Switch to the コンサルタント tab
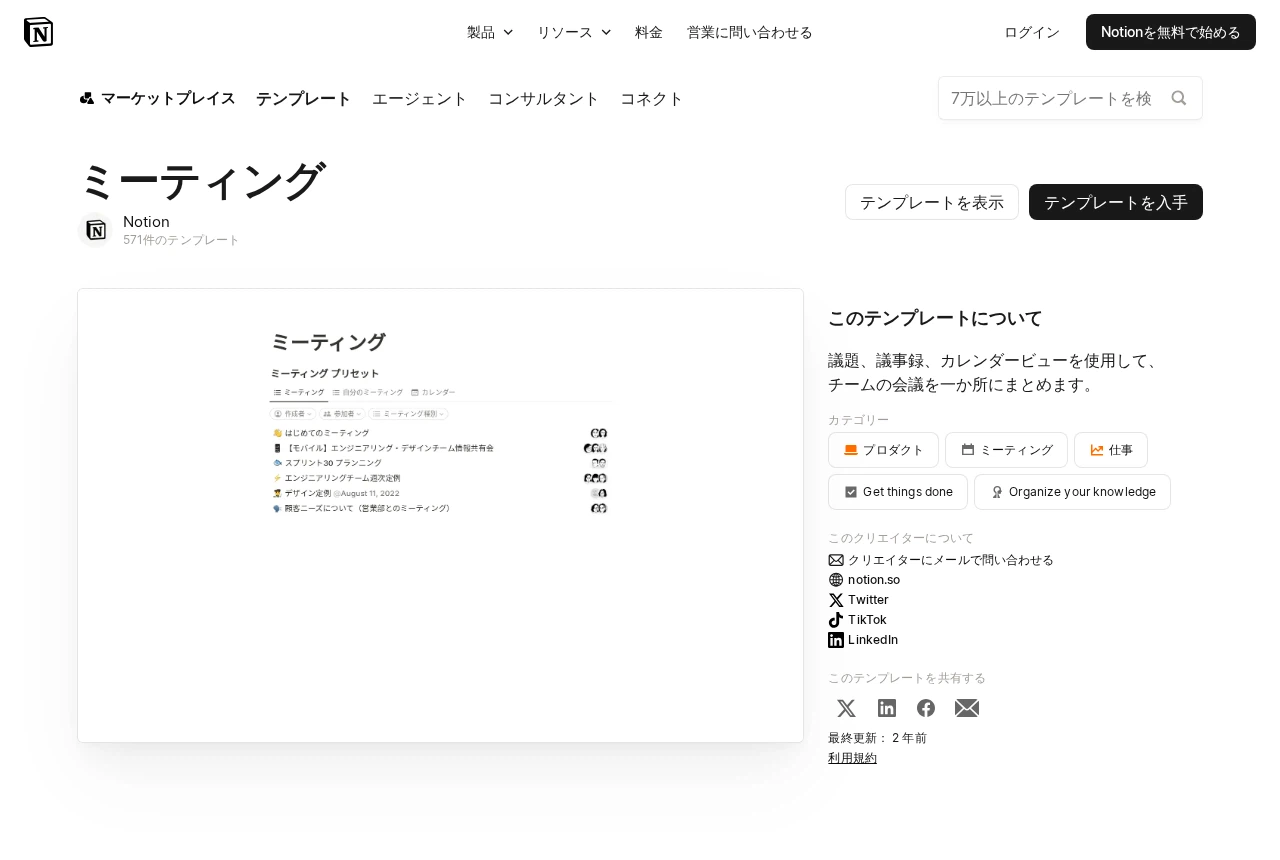1280x860 pixels. tap(544, 98)
